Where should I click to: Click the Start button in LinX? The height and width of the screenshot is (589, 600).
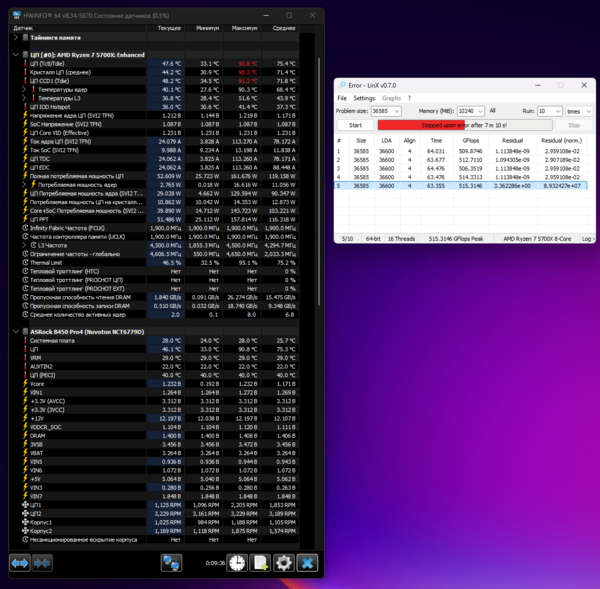355,125
